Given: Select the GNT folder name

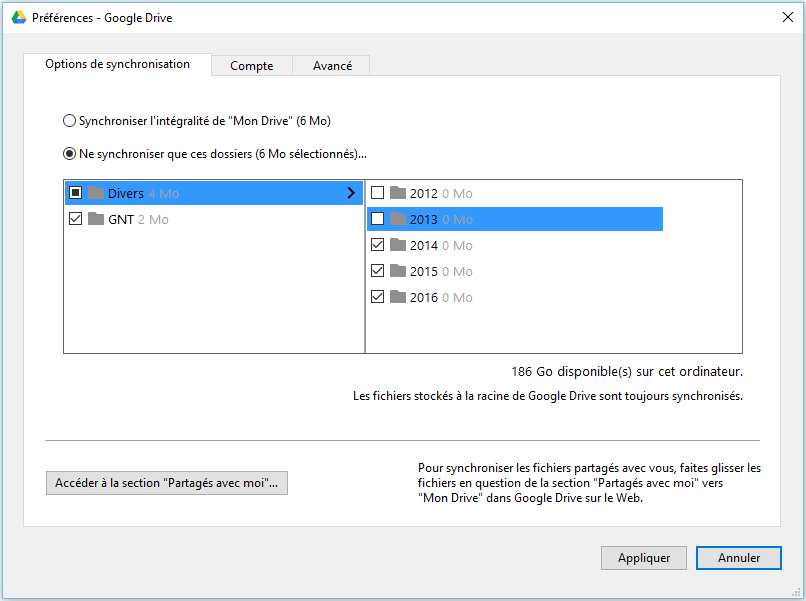Looking at the screenshot, I should coord(121,220).
